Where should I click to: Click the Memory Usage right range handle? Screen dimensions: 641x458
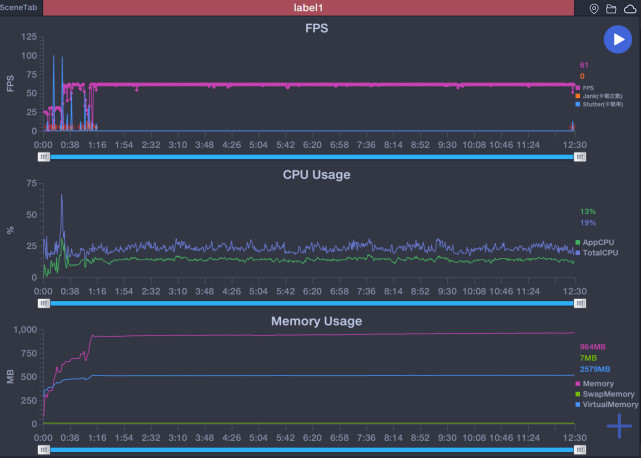[x=580, y=450]
